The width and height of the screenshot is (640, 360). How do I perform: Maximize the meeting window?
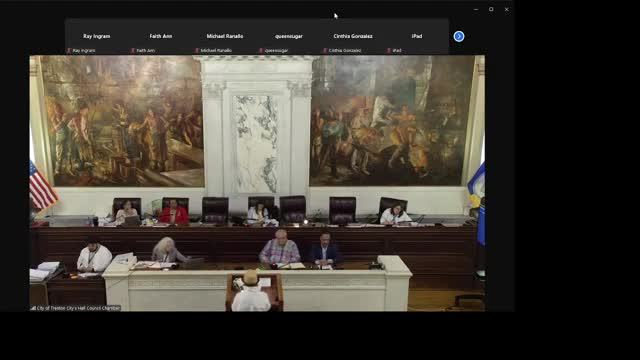coord(491,9)
